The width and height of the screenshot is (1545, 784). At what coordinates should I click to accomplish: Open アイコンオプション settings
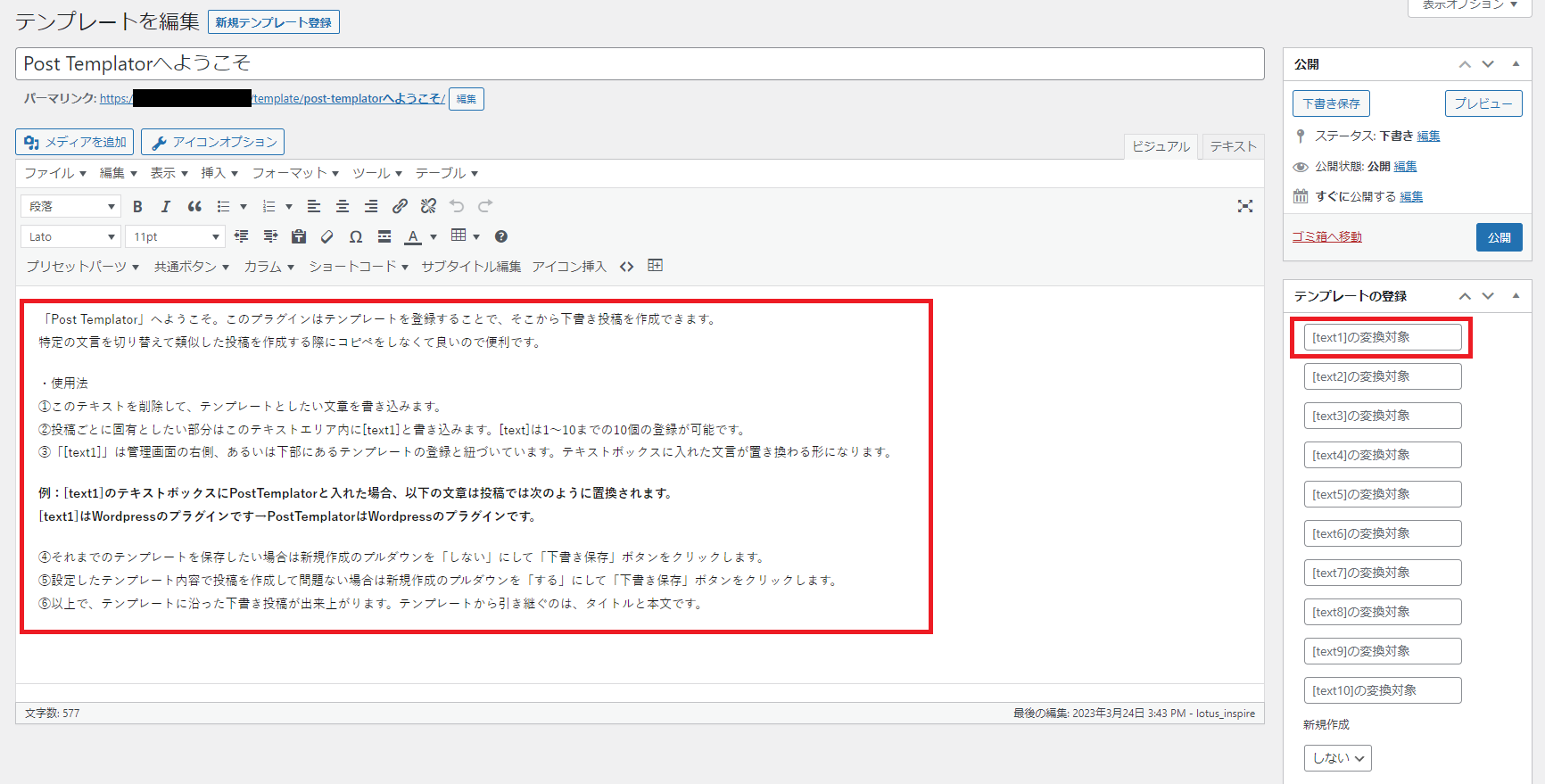213,142
